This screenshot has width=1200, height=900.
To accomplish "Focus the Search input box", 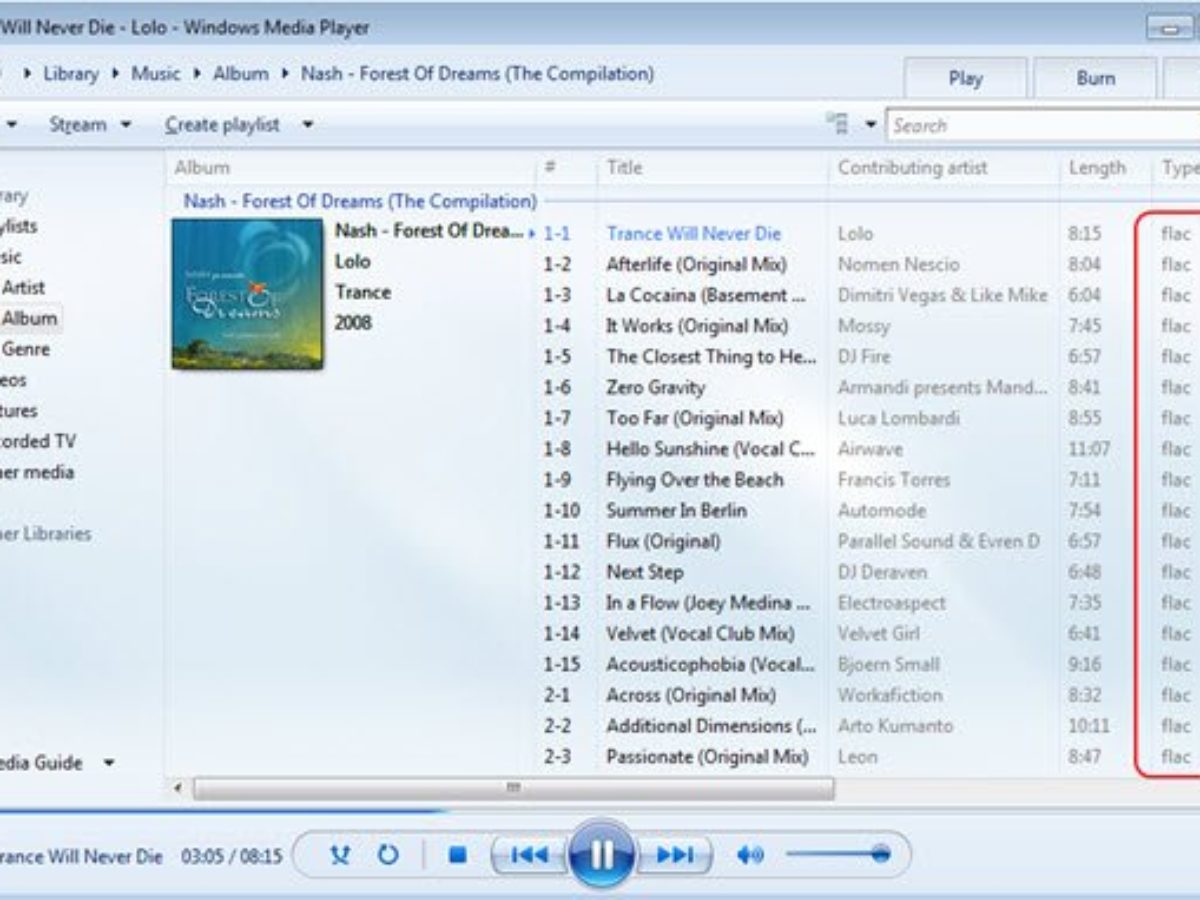I will coord(1043,125).
